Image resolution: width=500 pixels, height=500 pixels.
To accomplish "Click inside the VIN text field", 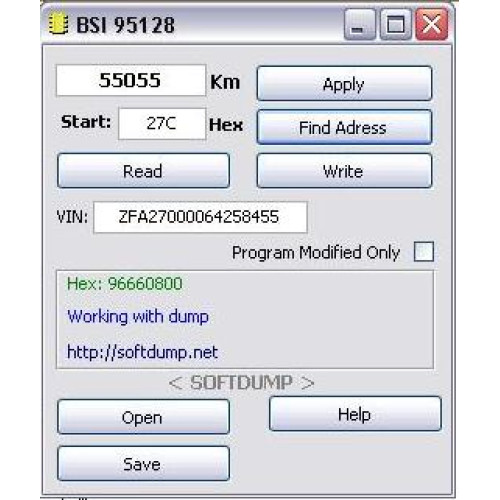I will [200, 217].
